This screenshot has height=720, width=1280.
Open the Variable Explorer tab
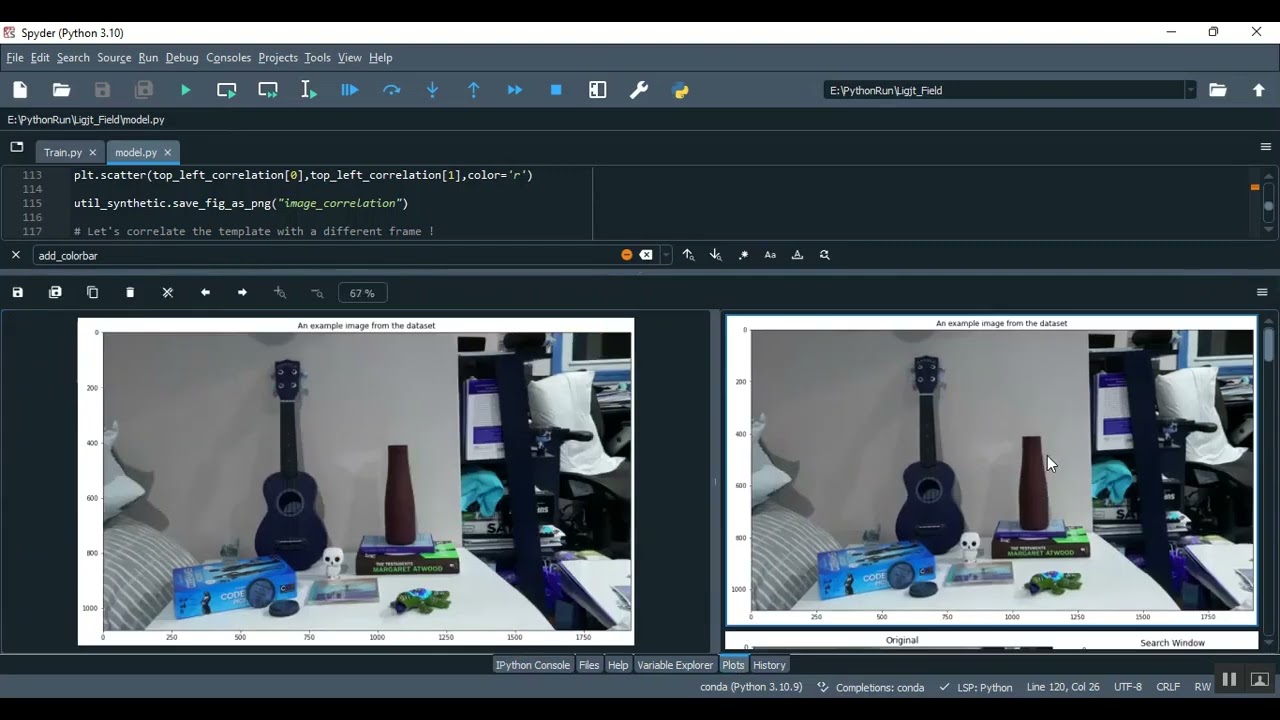[675, 665]
